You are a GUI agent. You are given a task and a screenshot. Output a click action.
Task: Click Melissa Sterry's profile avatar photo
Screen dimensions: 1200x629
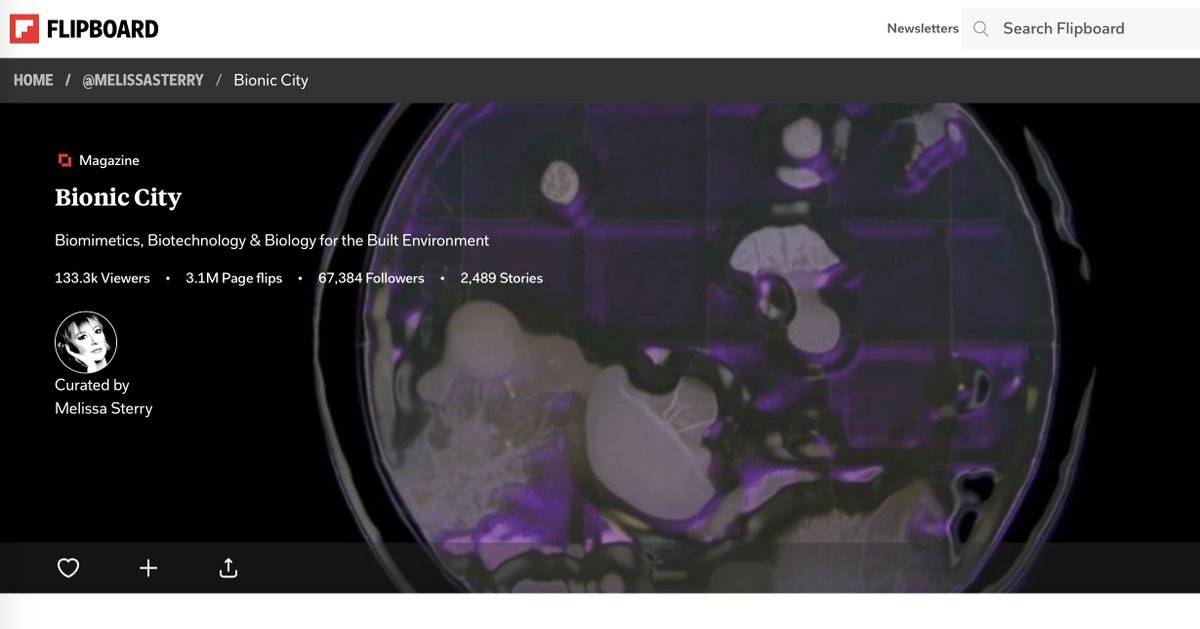pyautogui.click(x=85, y=341)
